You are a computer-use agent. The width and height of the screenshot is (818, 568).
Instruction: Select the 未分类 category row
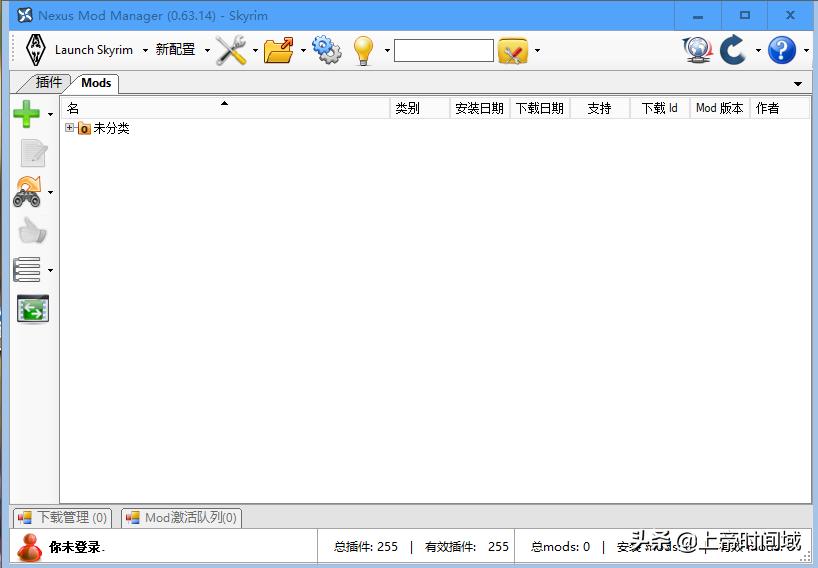click(111, 128)
